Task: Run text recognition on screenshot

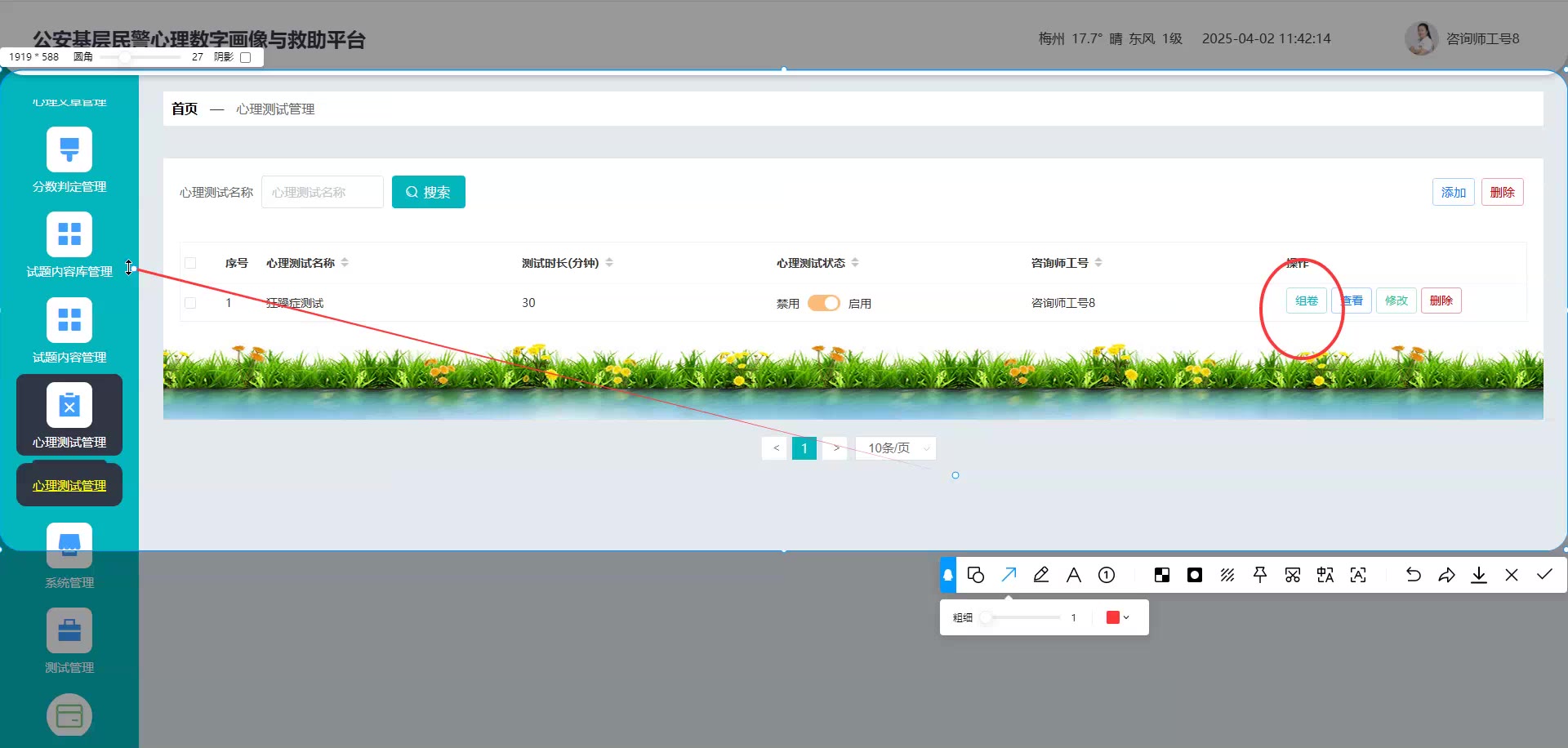Action: [1358, 575]
